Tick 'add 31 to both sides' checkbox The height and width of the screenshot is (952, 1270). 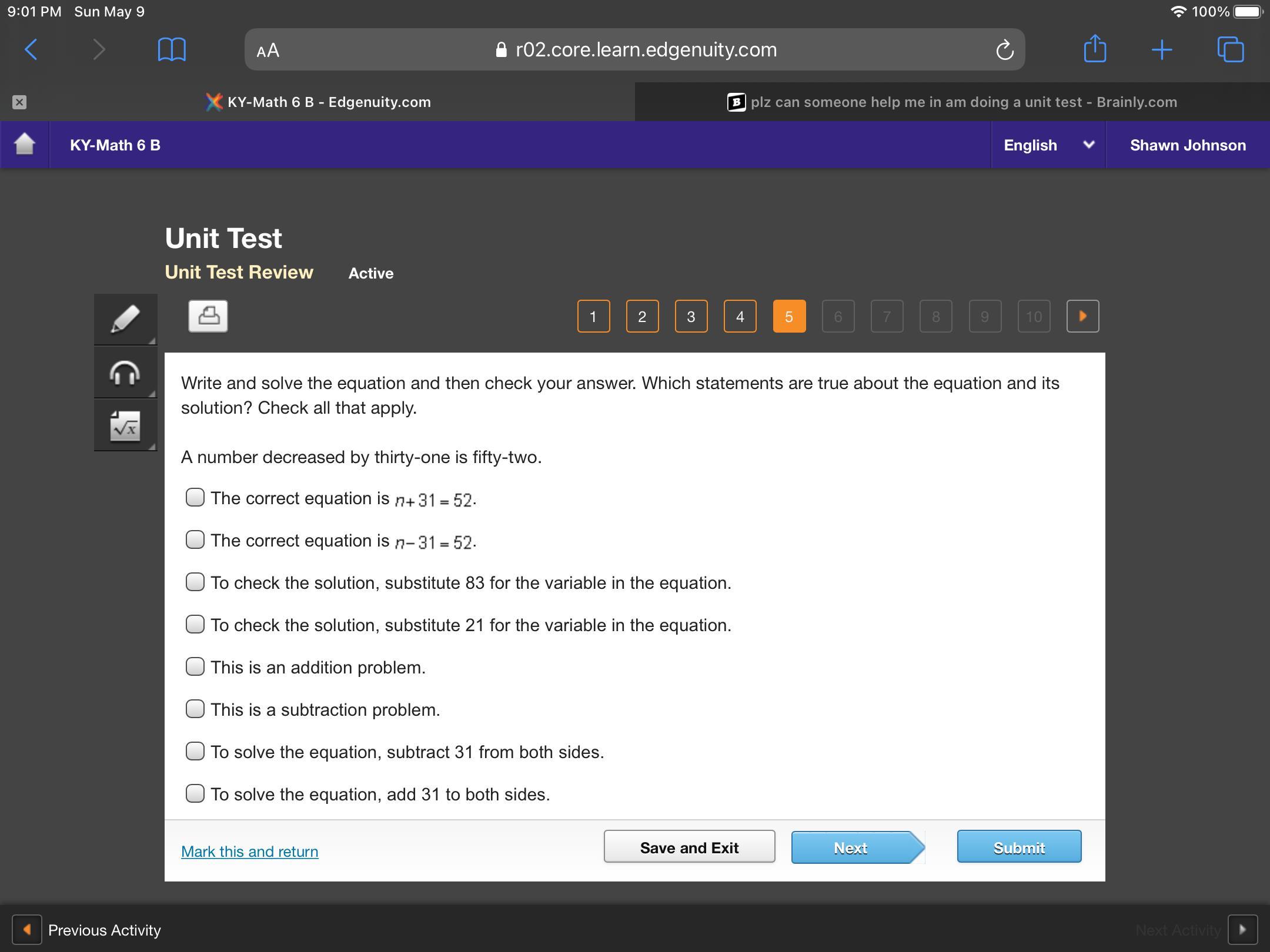click(195, 793)
